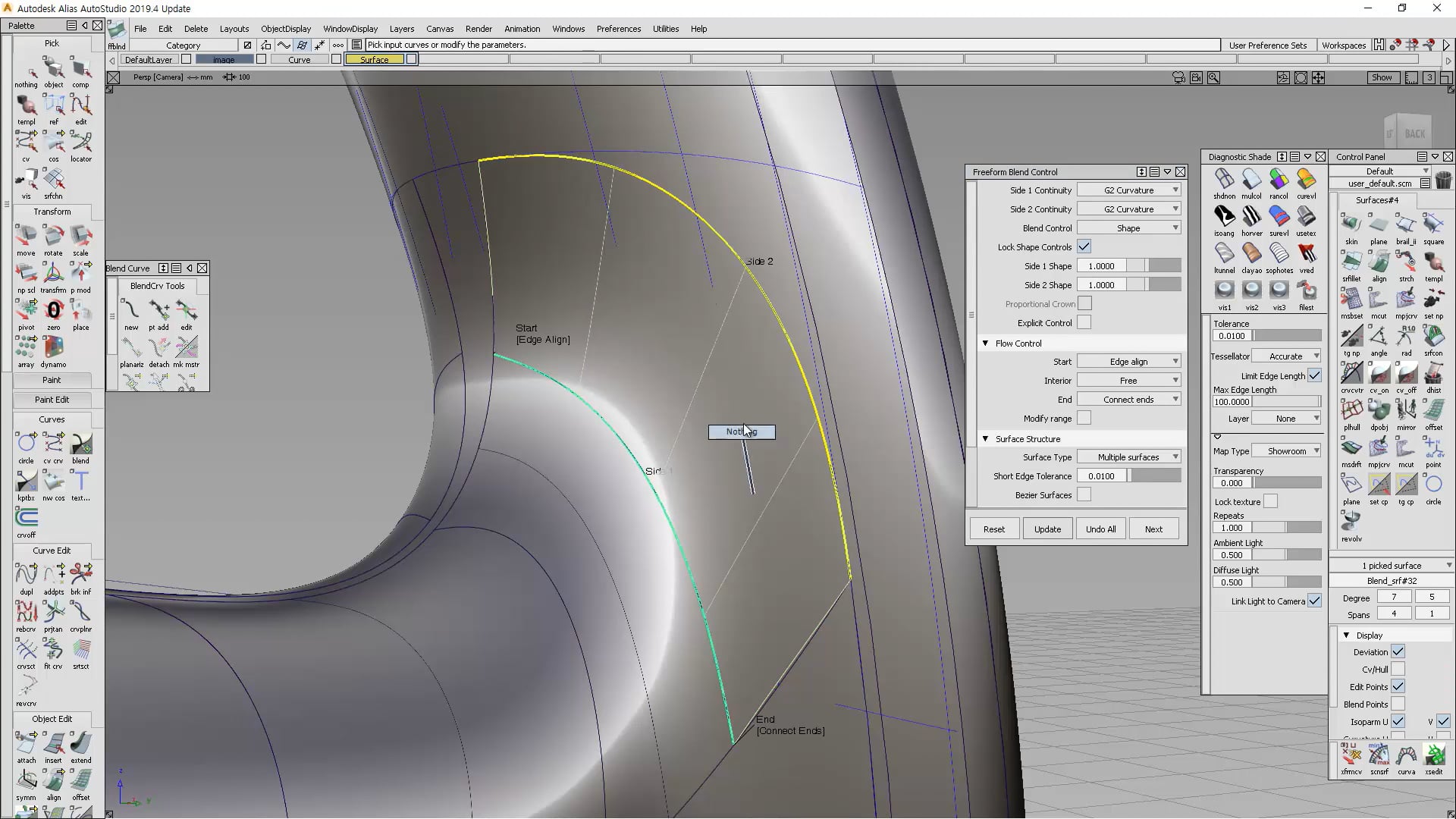Open the Side 1 Continuity dropdown
This screenshot has width=1456, height=819.
[1128, 190]
